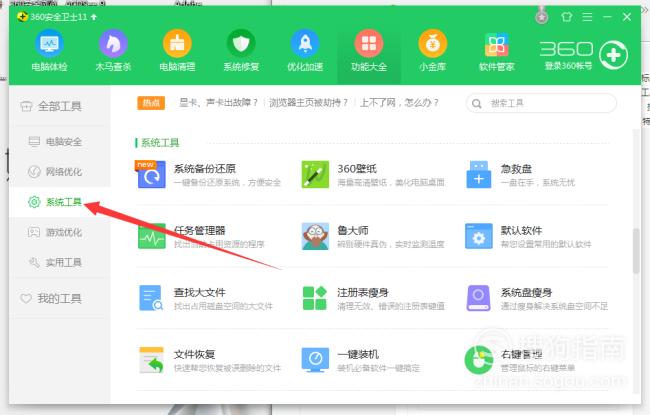Open skin changer shirt icon
This screenshot has width=650, height=415.
[567, 17]
